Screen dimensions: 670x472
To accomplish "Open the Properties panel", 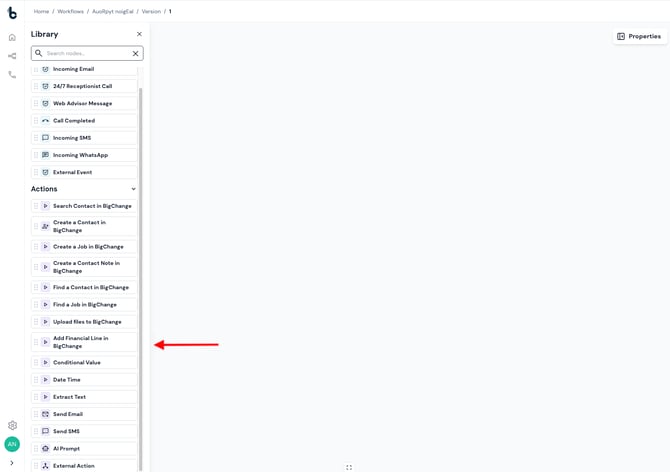I will [639, 36].
